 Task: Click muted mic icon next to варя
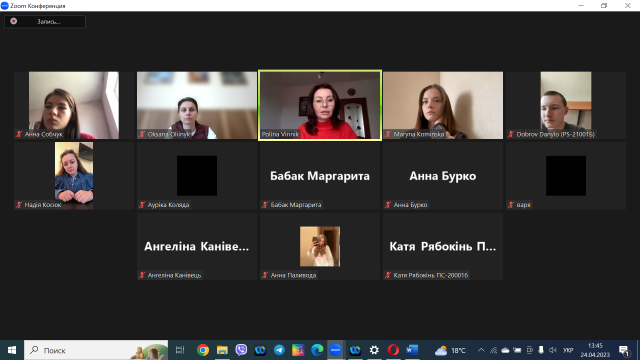click(511, 204)
